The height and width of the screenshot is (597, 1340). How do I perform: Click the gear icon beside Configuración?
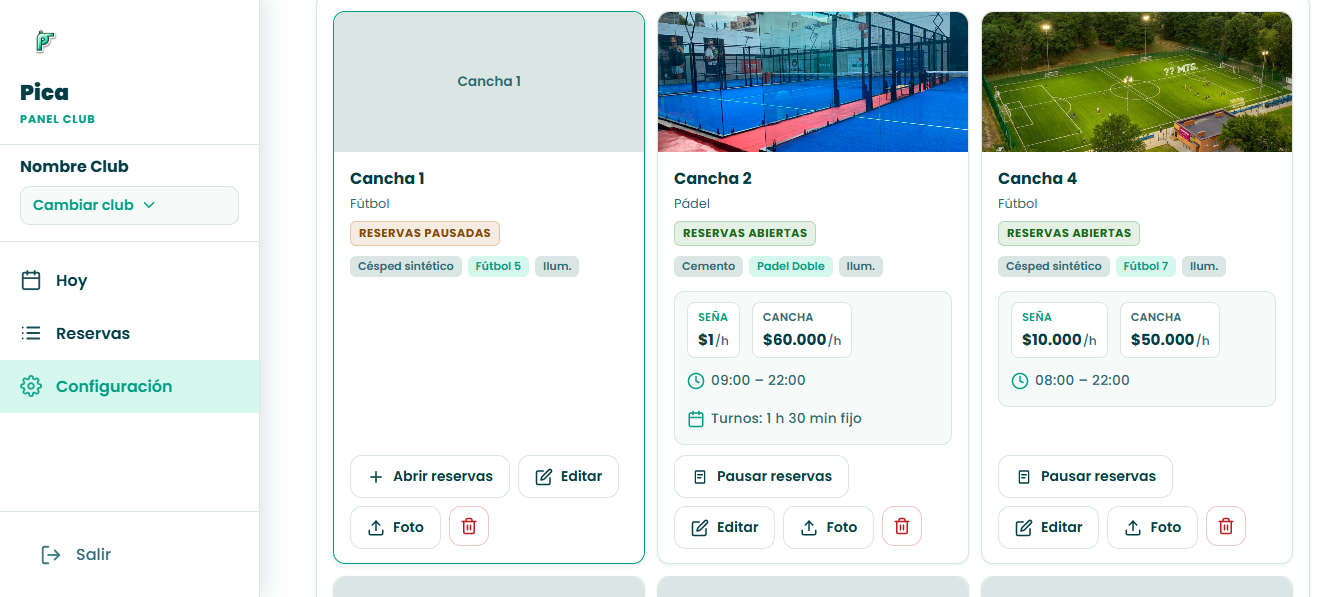coord(31,386)
